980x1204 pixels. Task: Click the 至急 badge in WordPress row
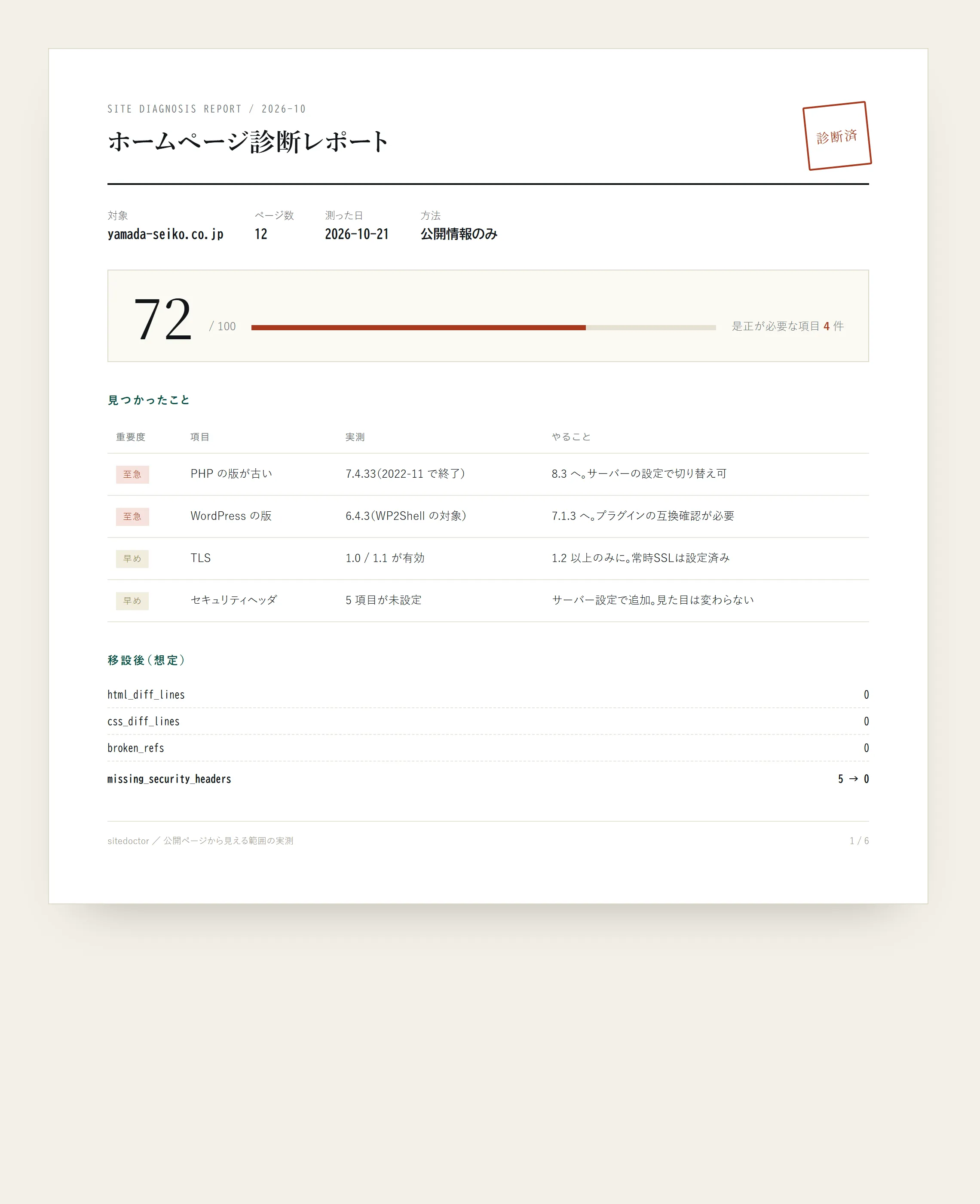tap(133, 517)
